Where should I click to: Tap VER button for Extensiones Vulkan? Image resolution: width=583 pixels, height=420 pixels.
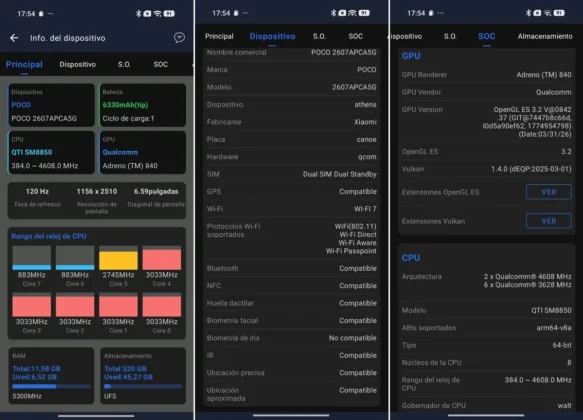[x=548, y=221]
